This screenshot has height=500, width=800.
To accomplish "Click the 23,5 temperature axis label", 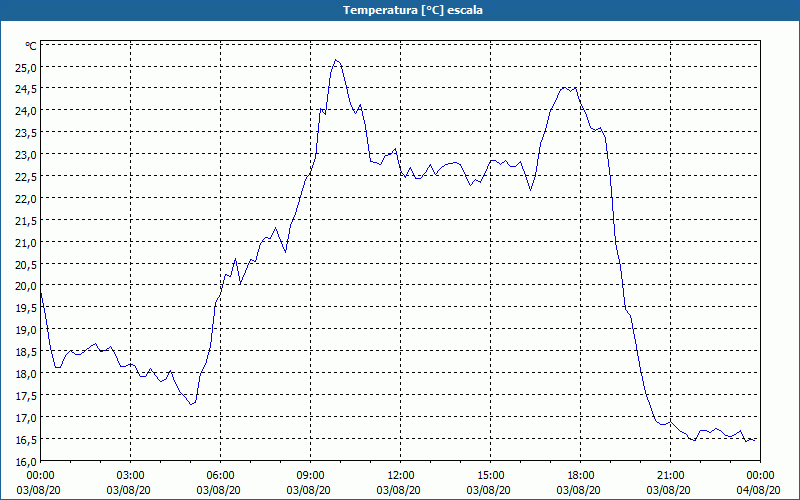I will click(x=27, y=133).
